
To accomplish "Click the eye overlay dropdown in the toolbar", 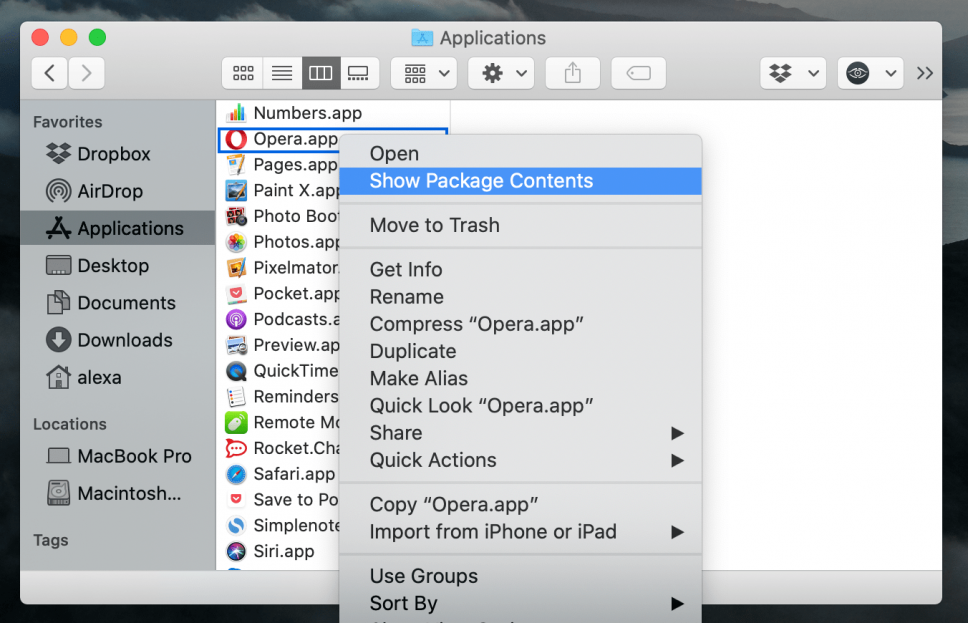I will (x=870, y=72).
